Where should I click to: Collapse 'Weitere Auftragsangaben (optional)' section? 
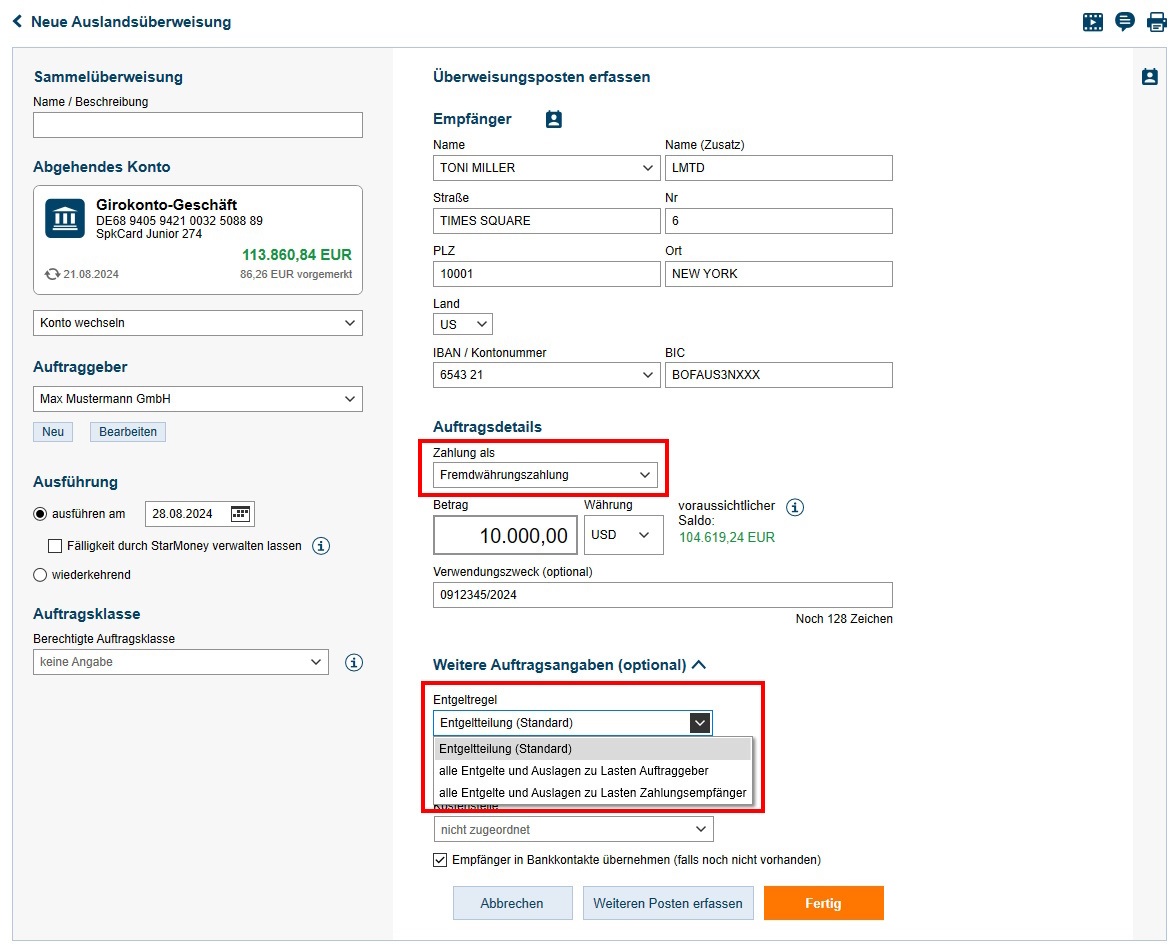click(x=699, y=664)
